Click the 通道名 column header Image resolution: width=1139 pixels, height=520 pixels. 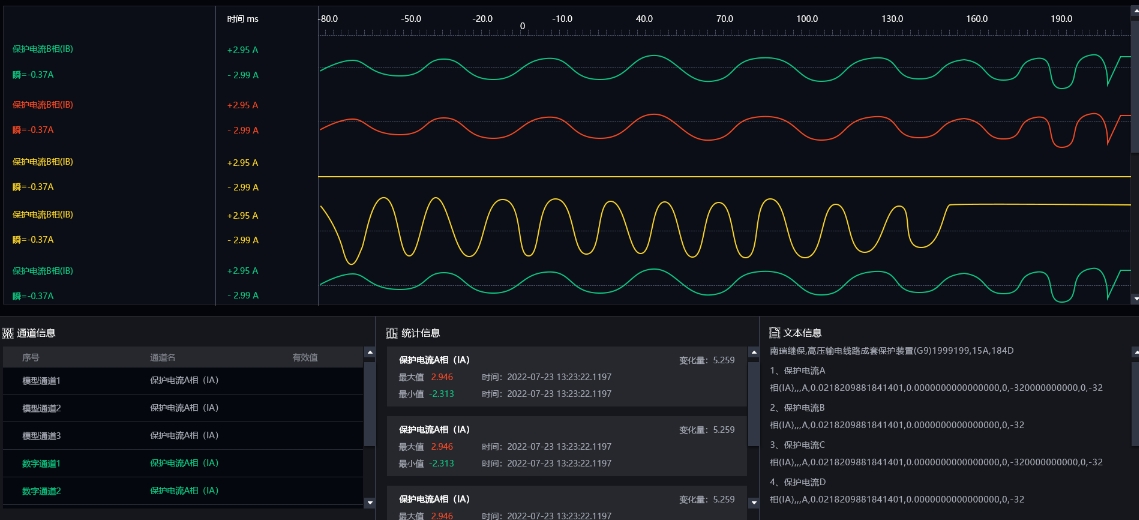point(163,357)
